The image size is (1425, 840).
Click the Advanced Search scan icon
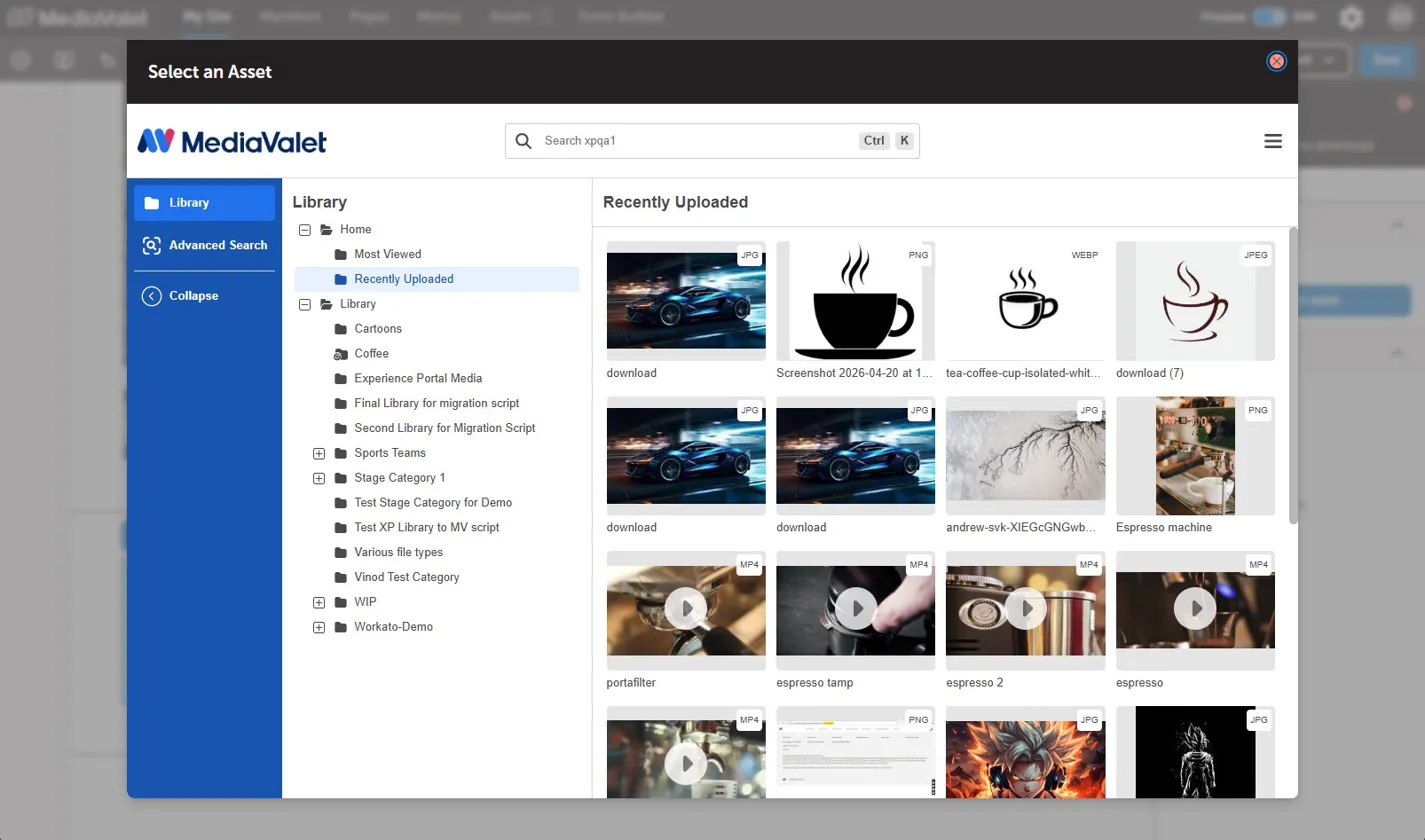(x=151, y=245)
